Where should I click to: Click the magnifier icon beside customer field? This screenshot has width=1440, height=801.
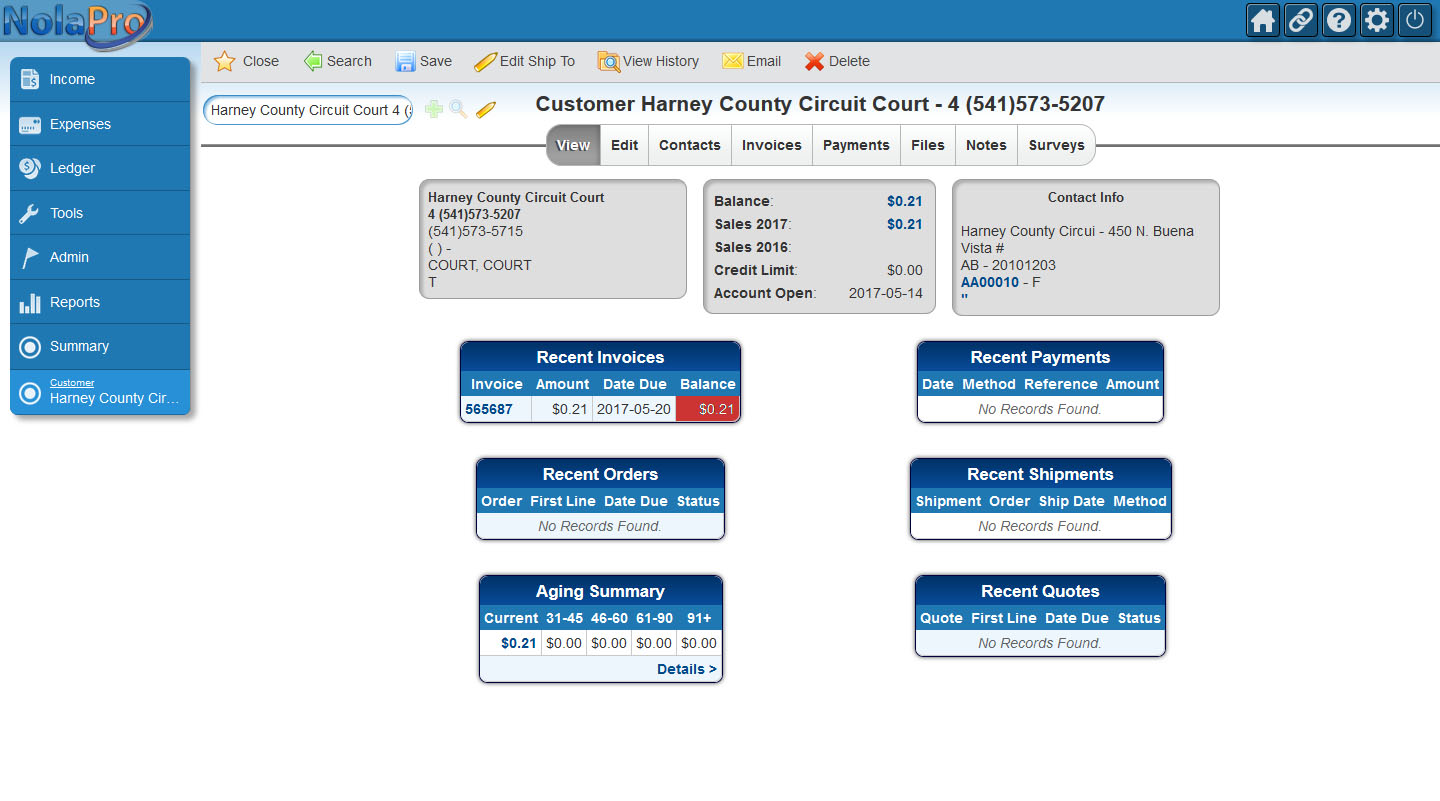point(459,110)
